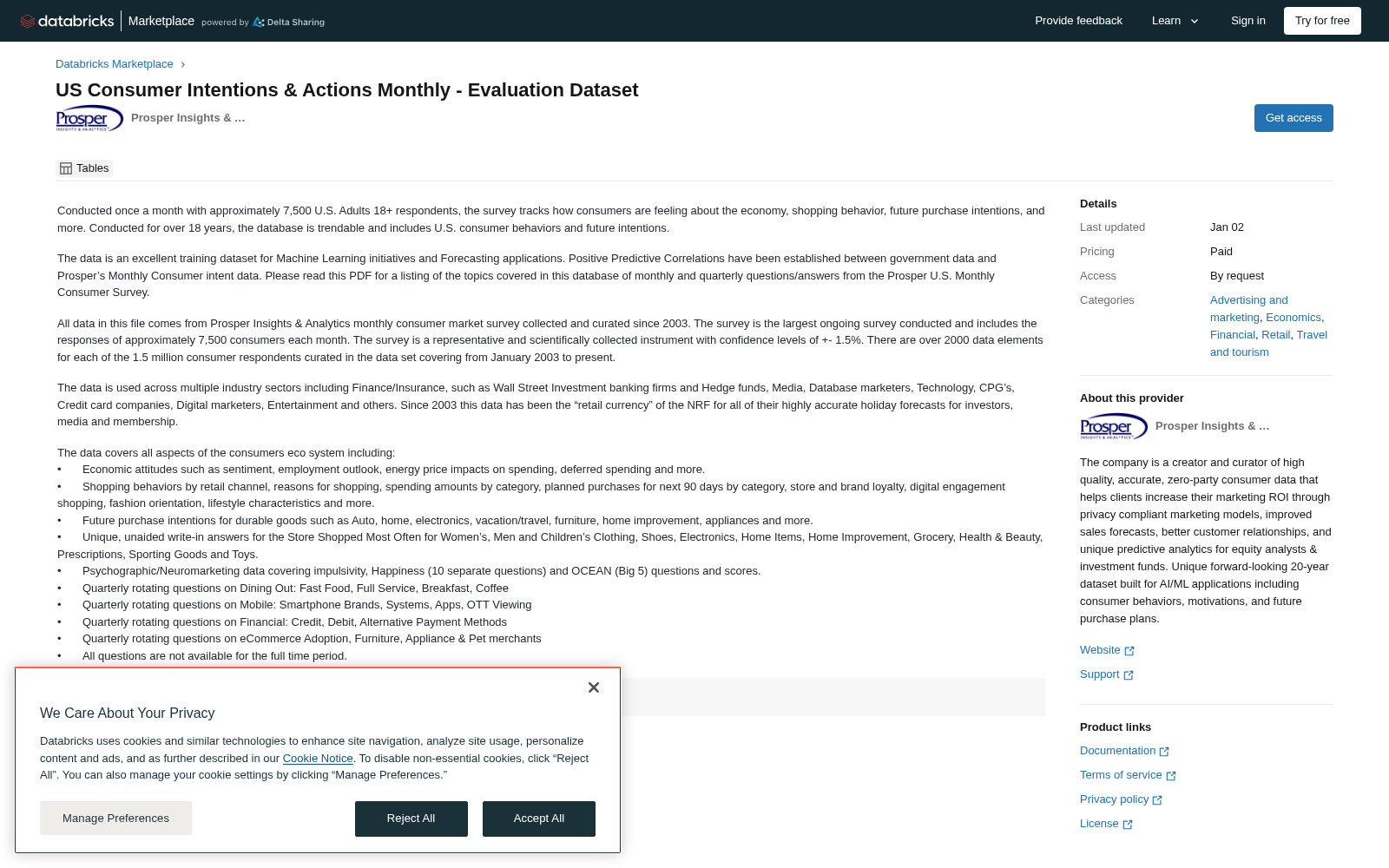
Task: Open provider name next to the title
Action: pyautogui.click(x=188, y=118)
